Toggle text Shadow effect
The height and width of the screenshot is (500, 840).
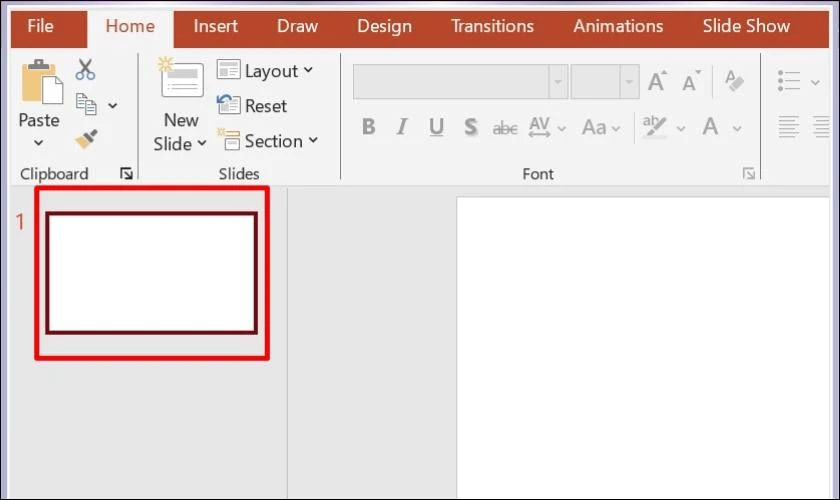tap(470, 127)
